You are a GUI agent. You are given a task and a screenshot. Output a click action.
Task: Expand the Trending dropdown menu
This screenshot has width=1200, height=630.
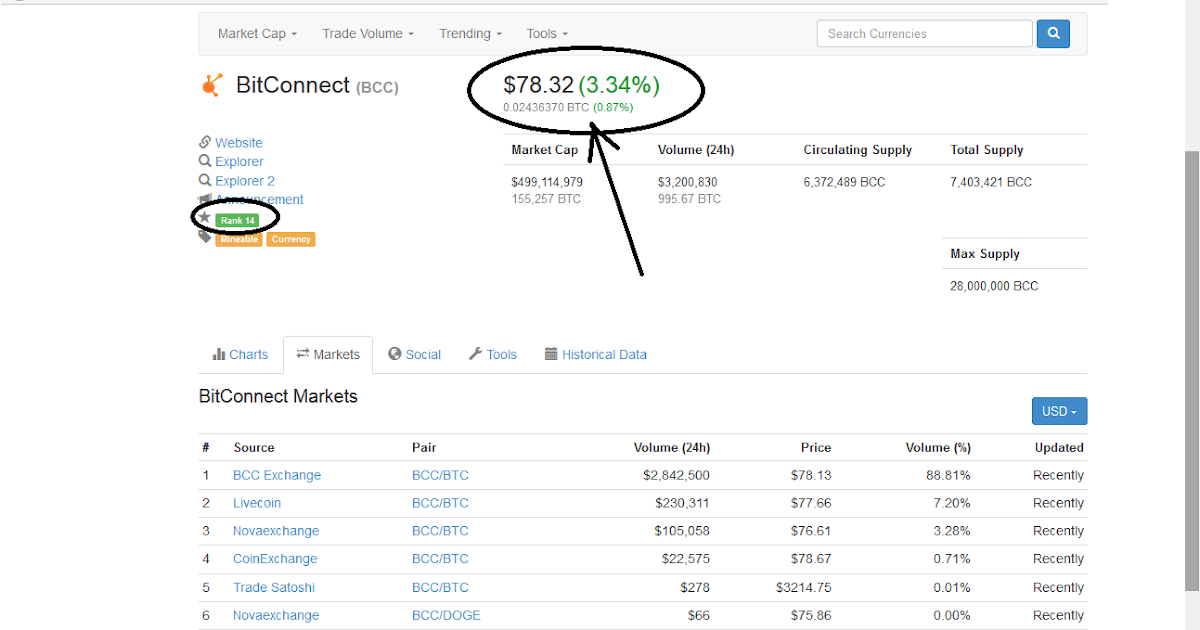[x=471, y=33]
